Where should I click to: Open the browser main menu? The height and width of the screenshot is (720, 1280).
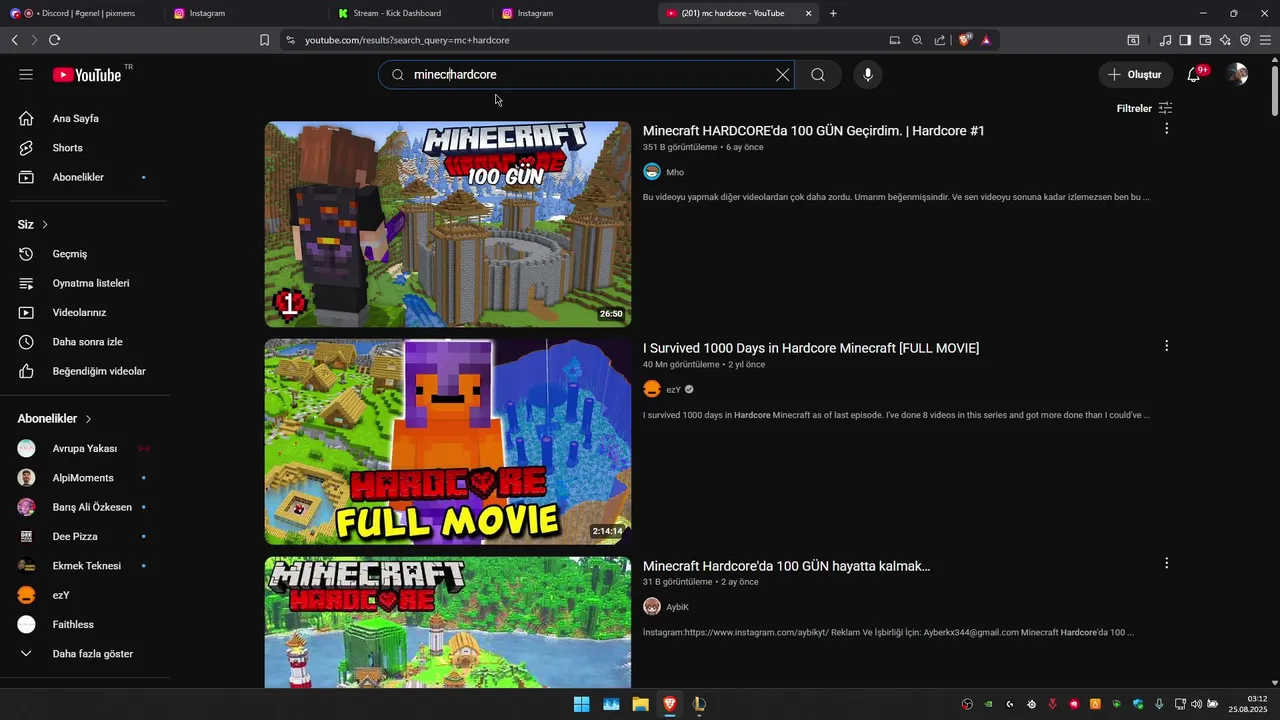pos(1266,40)
